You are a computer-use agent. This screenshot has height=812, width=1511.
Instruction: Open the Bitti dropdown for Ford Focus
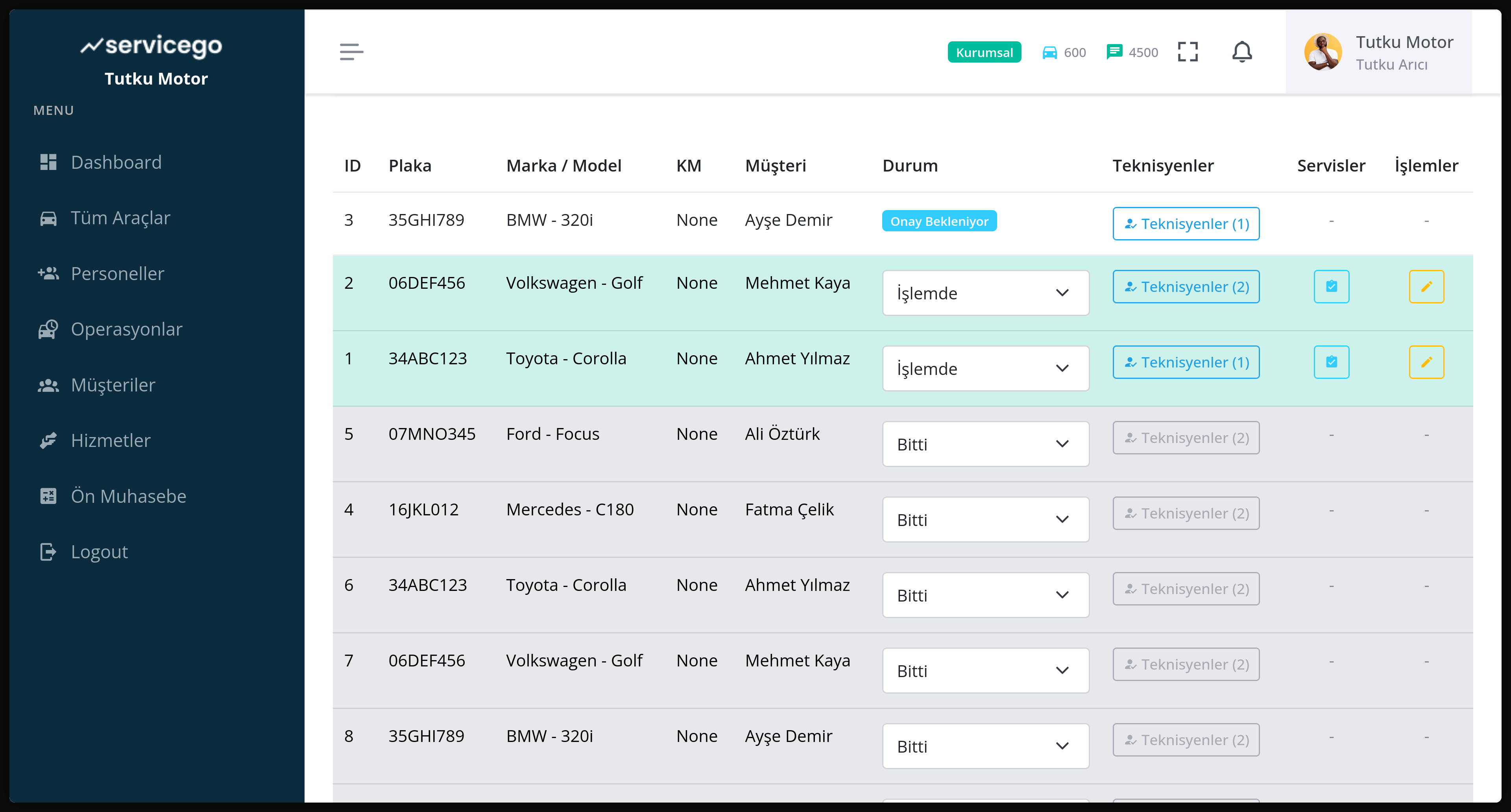(x=985, y=444)
